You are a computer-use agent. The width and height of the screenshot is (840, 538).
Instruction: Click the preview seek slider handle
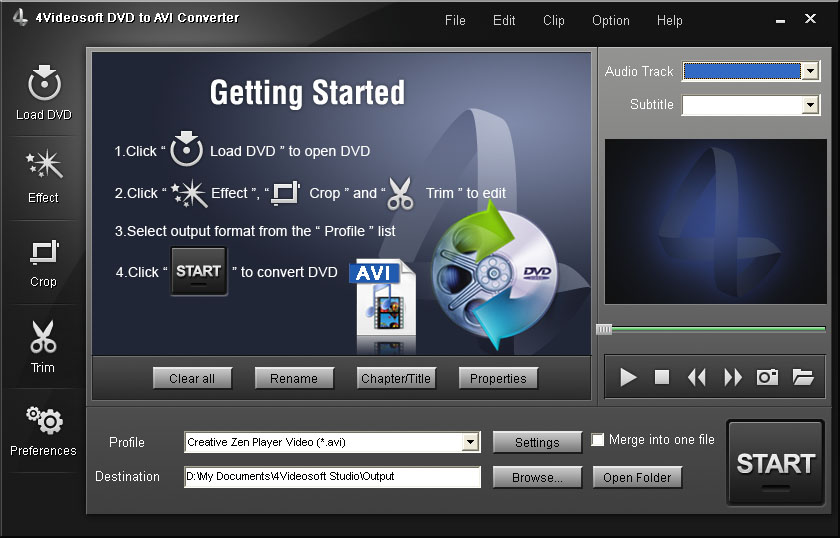[x=603, y=329]
